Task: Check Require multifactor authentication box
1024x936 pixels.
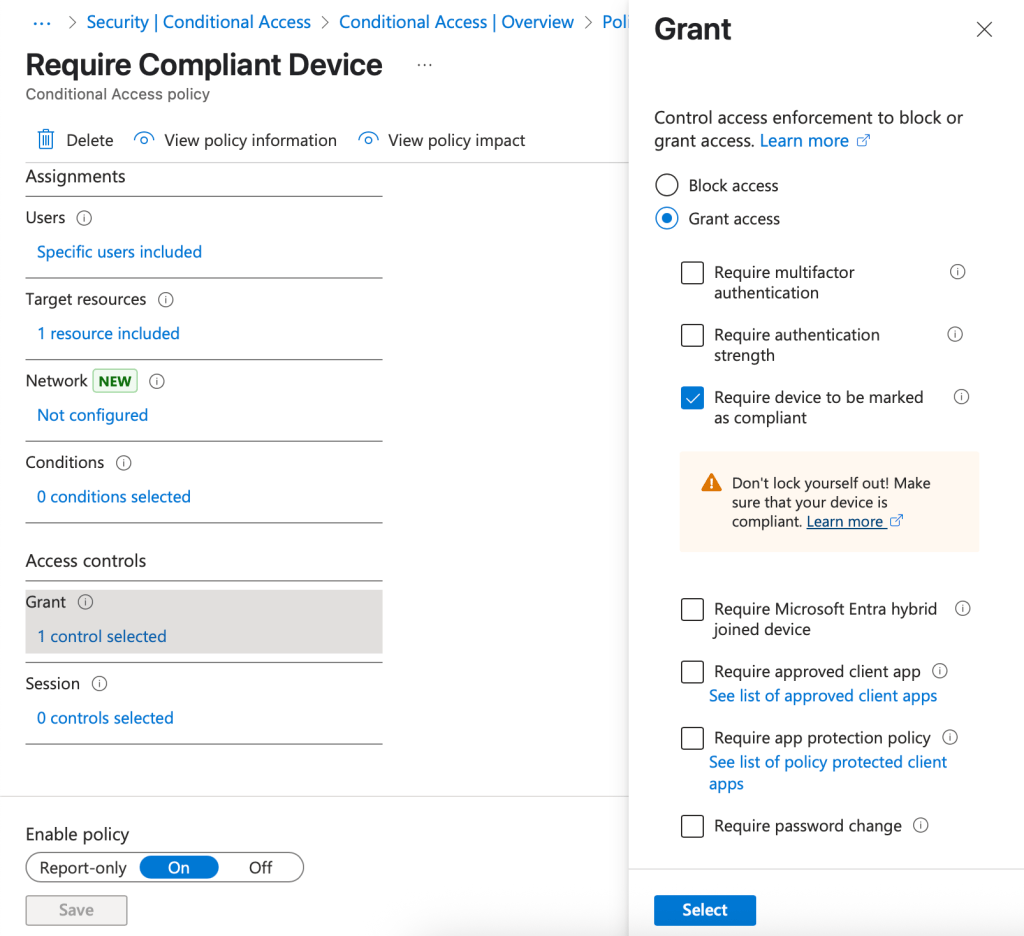Action: click(692, 273)
